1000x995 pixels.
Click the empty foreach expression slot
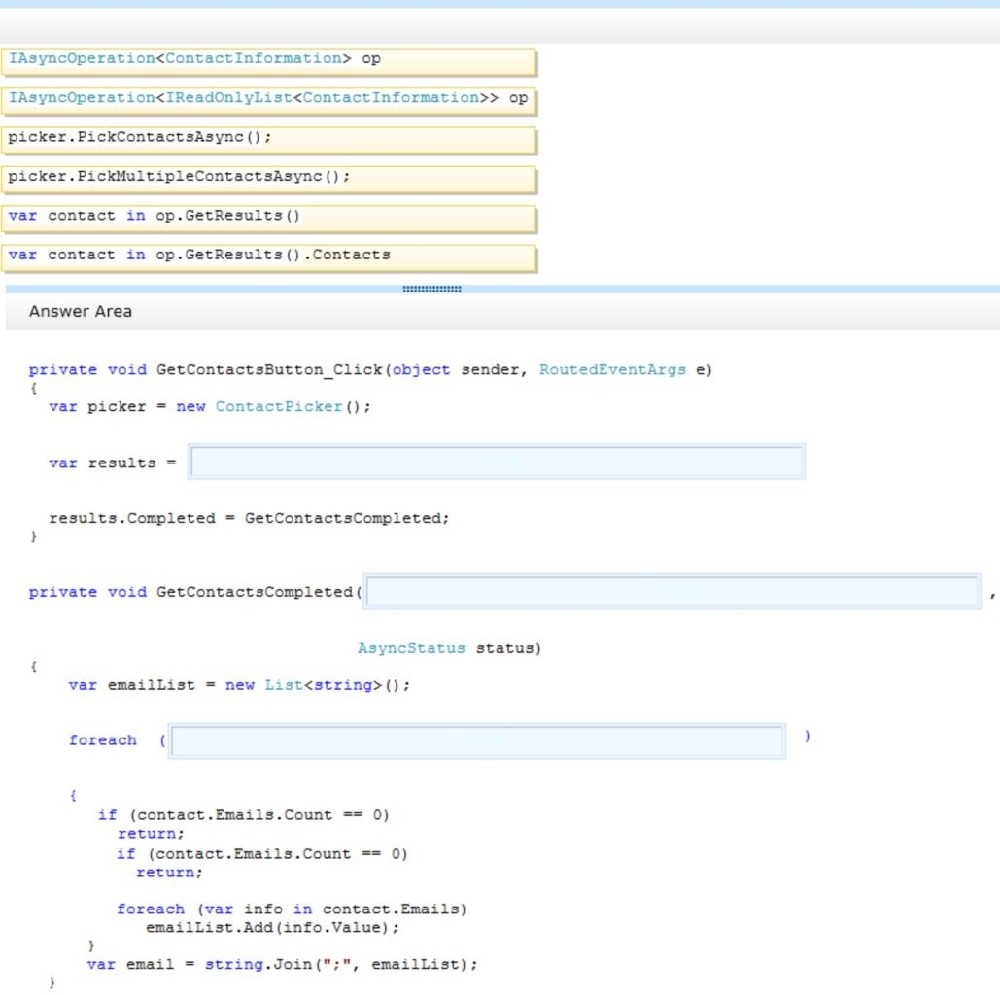pos(477,741)
